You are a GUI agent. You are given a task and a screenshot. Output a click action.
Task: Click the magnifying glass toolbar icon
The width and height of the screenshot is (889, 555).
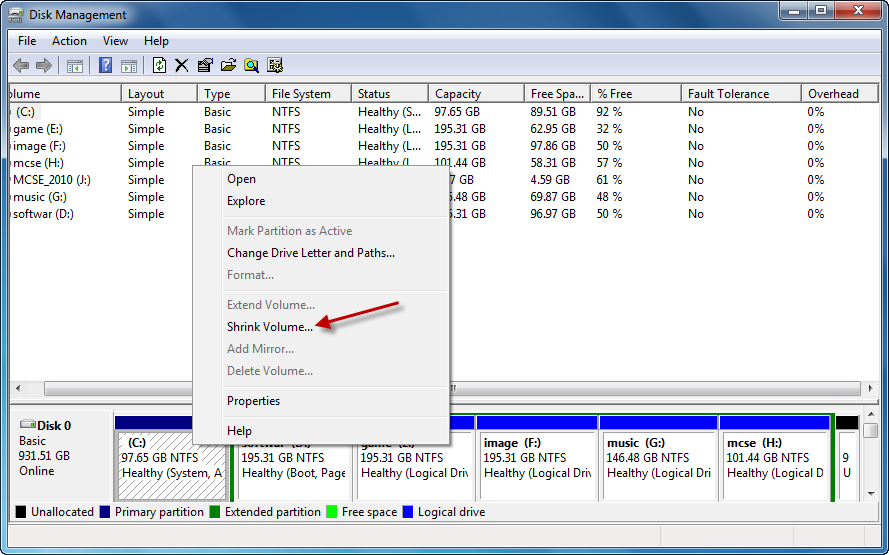click(252, 66)
